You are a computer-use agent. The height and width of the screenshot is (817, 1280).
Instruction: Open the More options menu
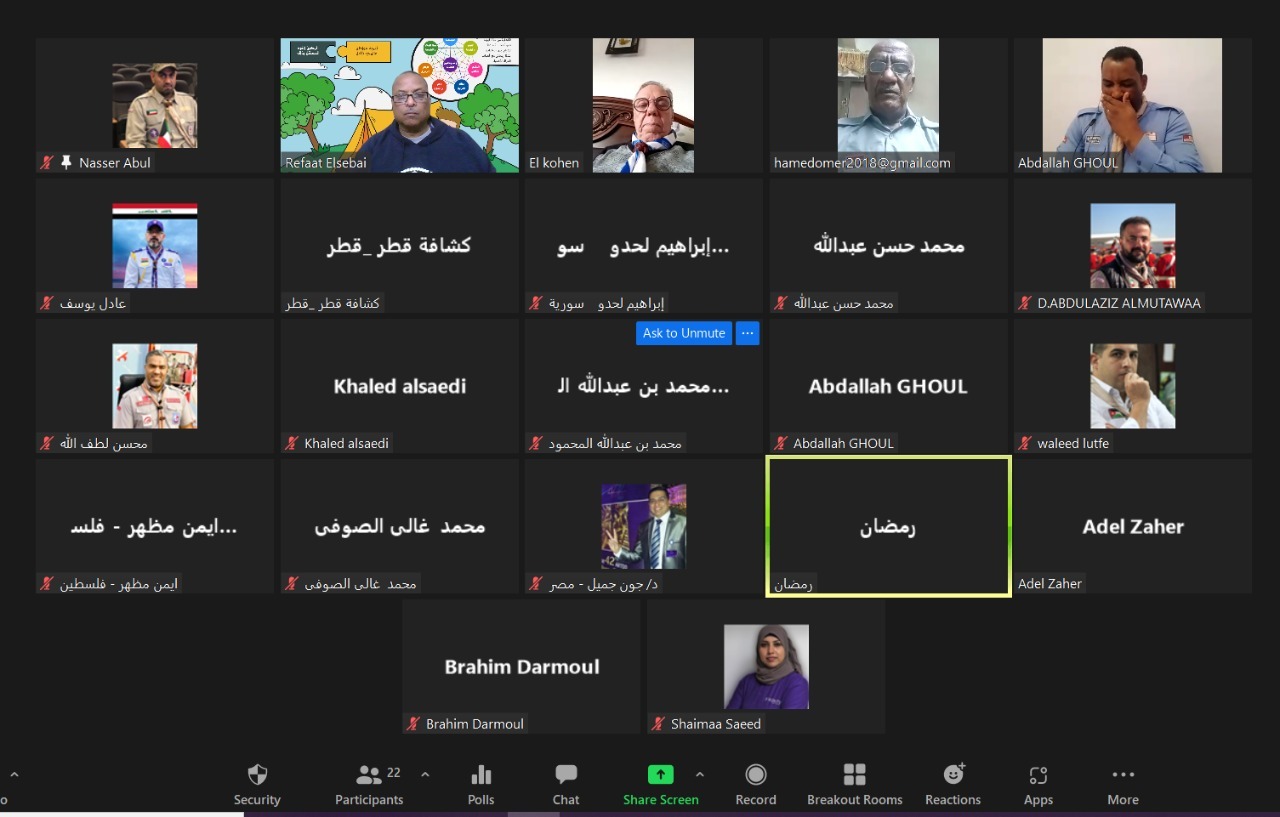(1123, 776)
